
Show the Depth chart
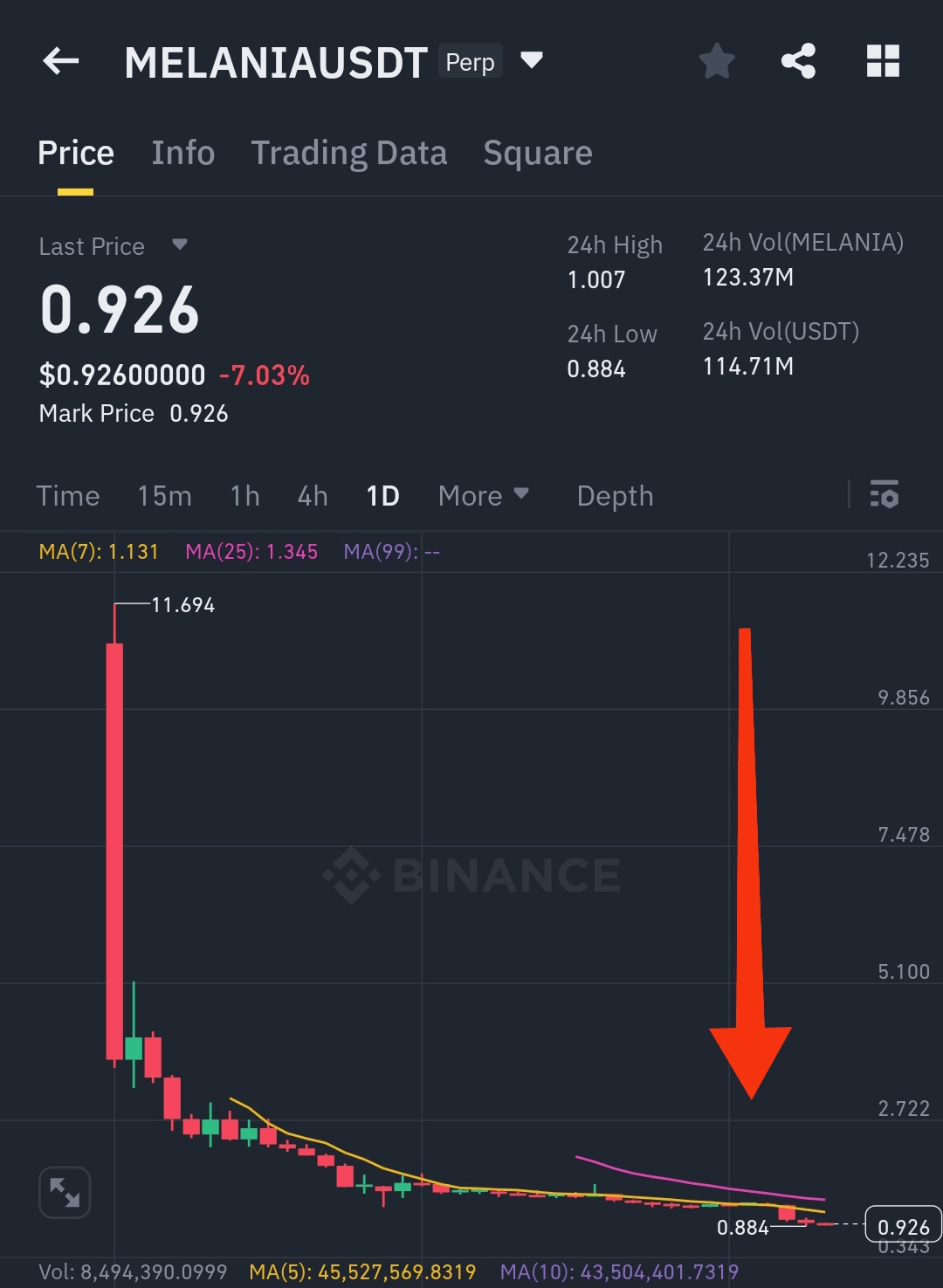pos(615,496)
